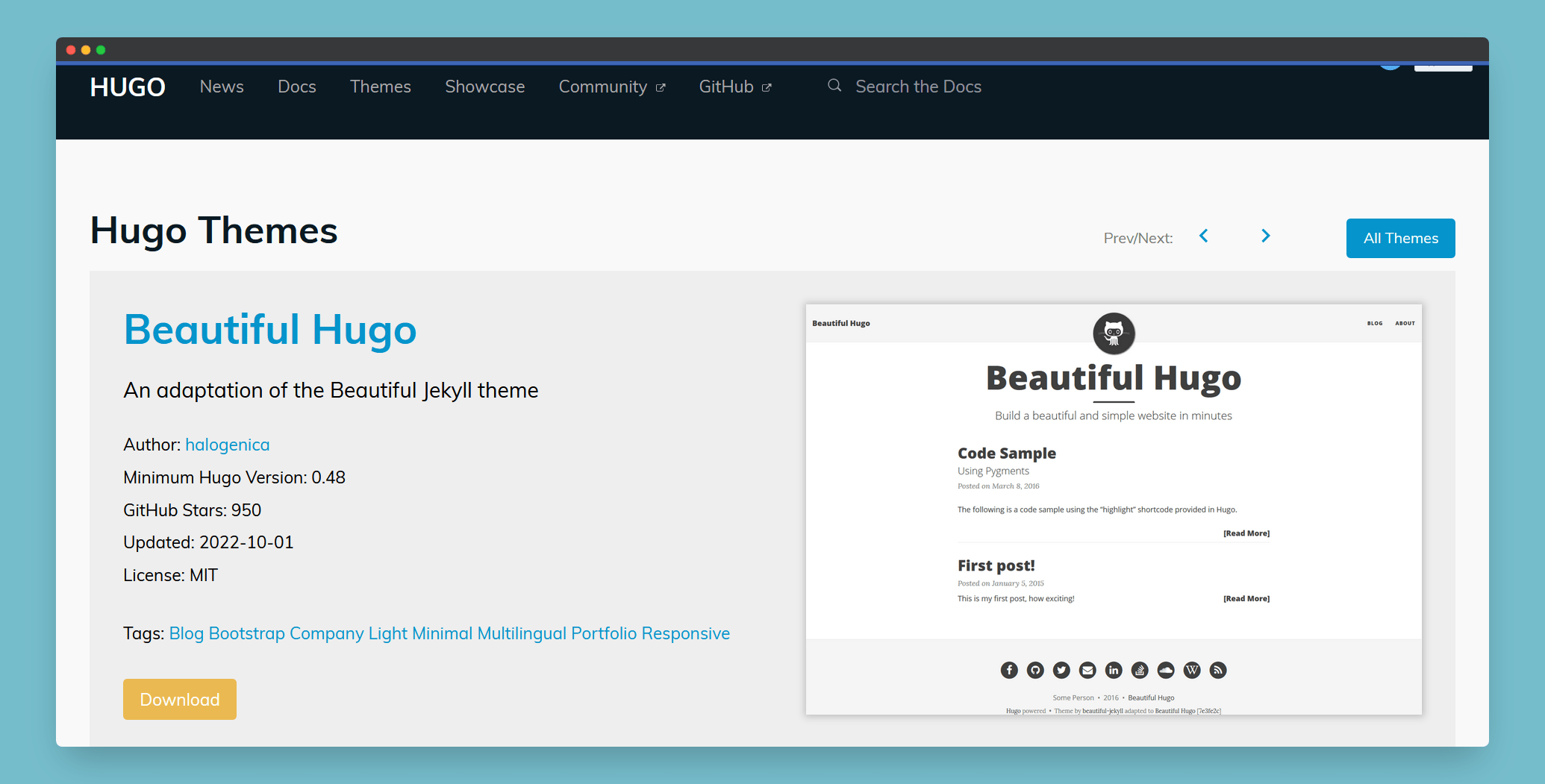Click the Download button
This screenshot has height=784, width=1545.
179,699
